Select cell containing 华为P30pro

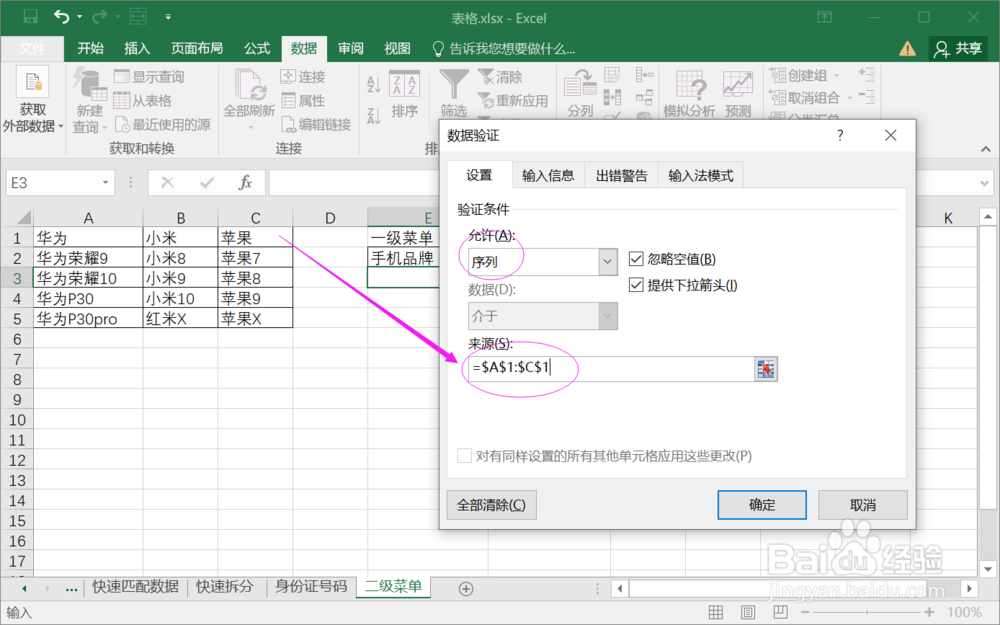click(x=88, y=318)
